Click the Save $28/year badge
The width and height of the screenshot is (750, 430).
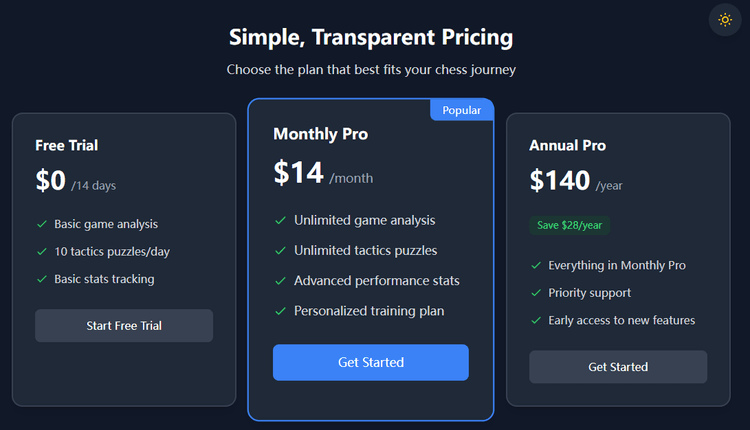(x=569, y=225)
